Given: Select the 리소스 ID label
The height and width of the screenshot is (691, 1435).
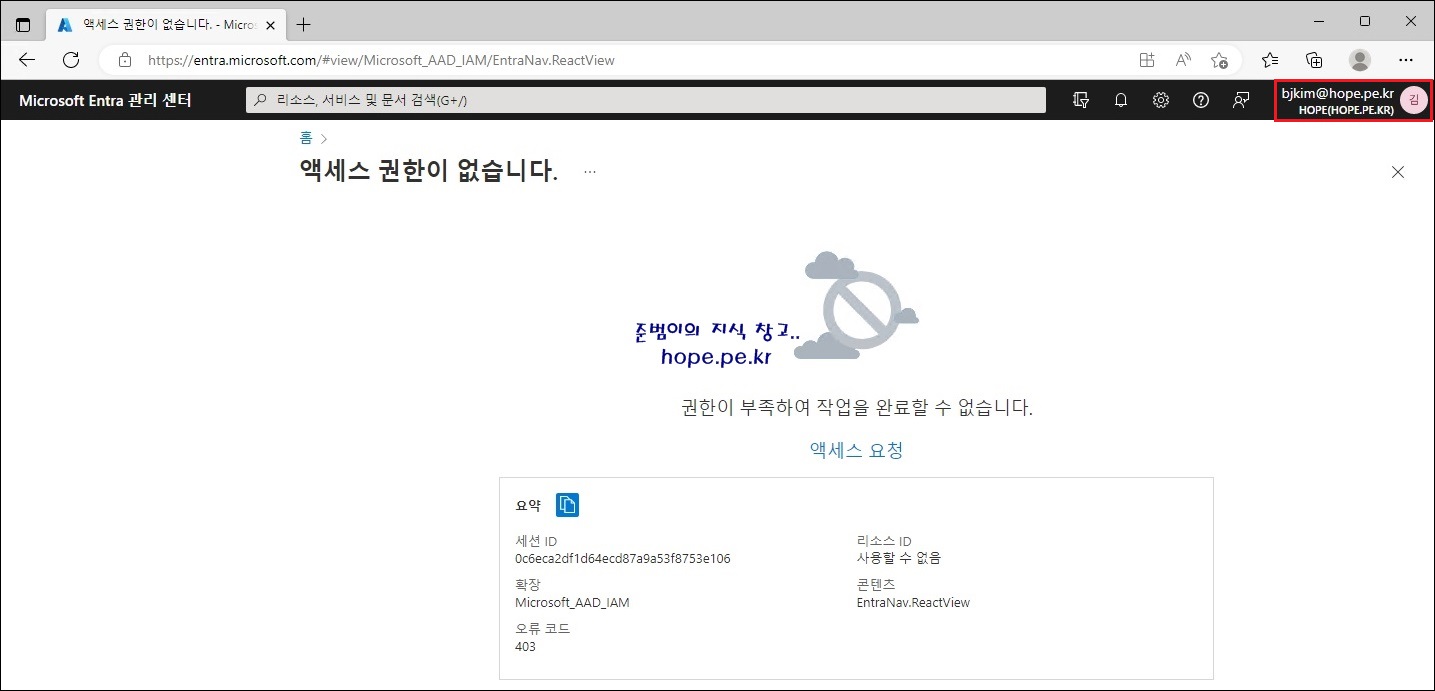Looking at the screenshot, I should 884,541.
